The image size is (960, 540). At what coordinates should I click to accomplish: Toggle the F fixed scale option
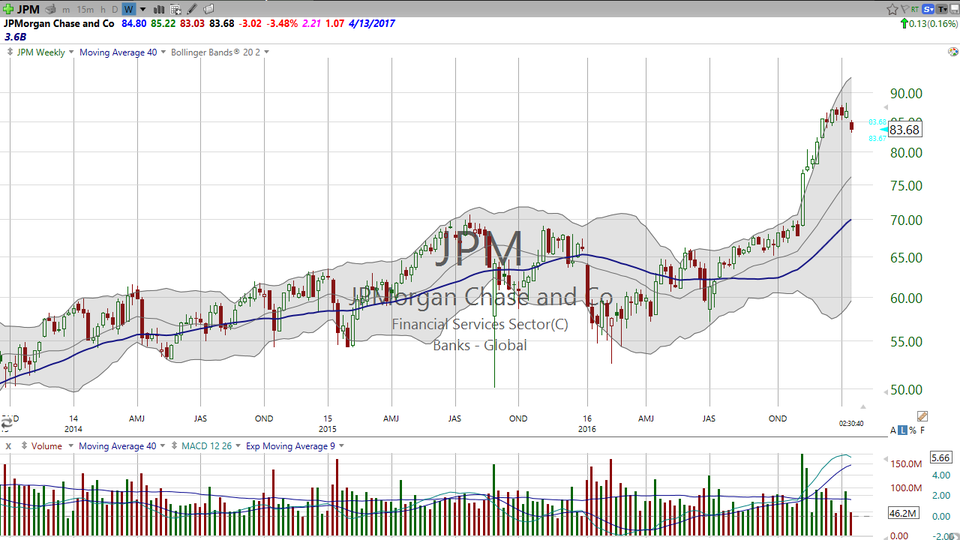(x=923, y=430)
